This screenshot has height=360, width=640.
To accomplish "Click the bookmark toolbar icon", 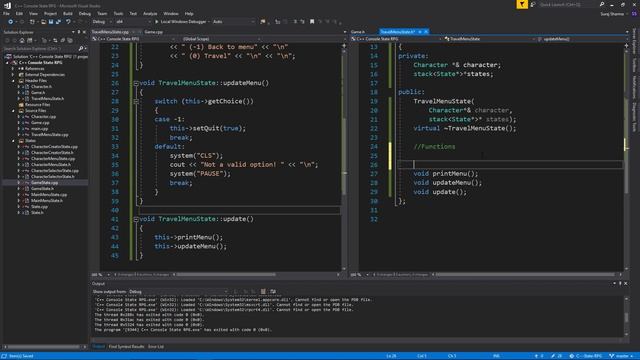I will point(312,22).
